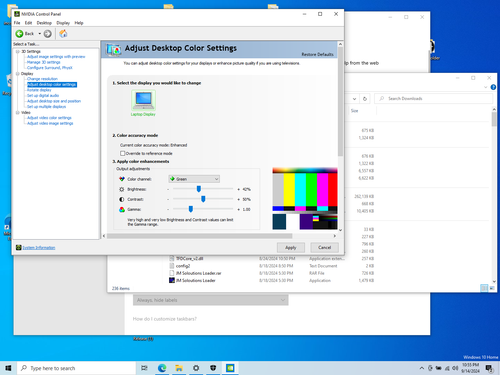Click the NVIDIA Control Panel title bar icon
This screenshot has width=500, height=375.
point(17,14)
